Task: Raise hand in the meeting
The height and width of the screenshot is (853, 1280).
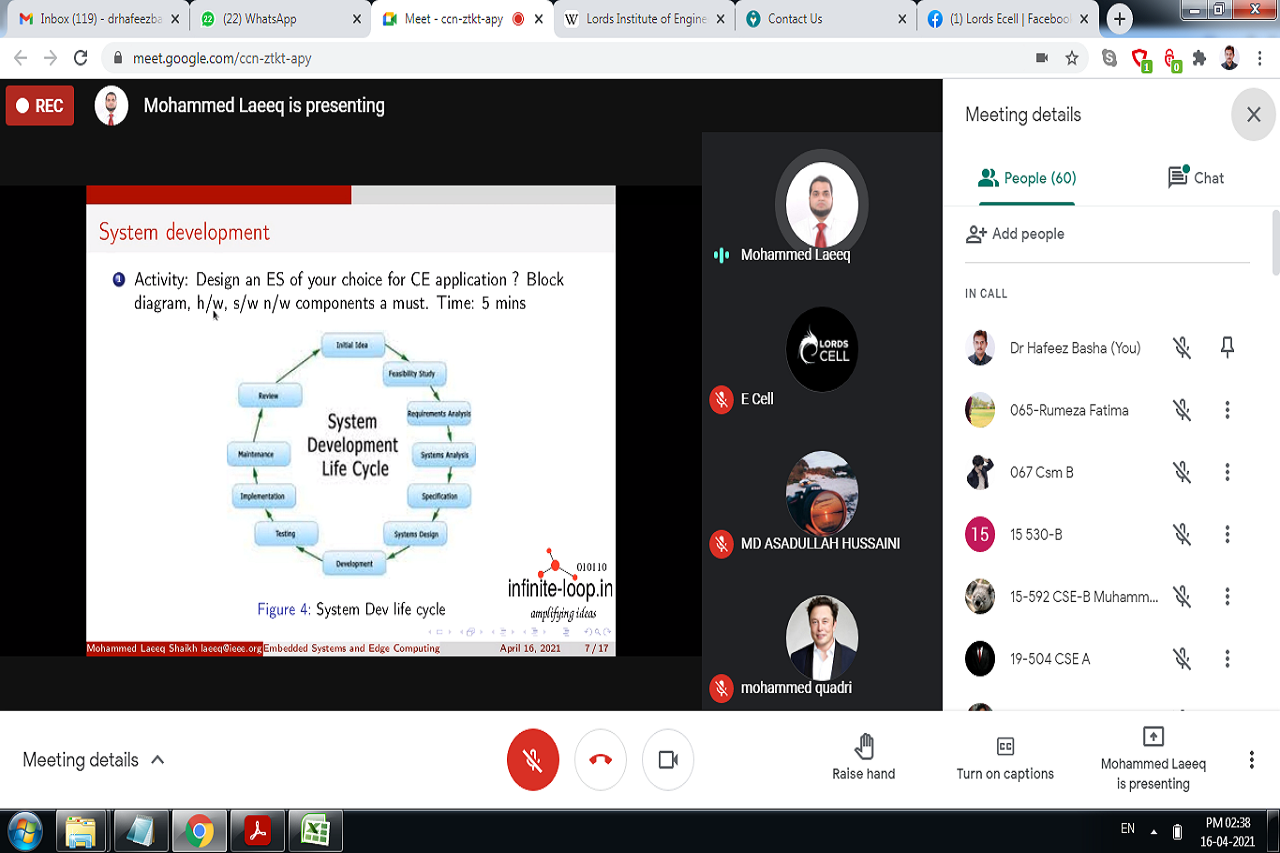Action: click(x=864, y=757)
